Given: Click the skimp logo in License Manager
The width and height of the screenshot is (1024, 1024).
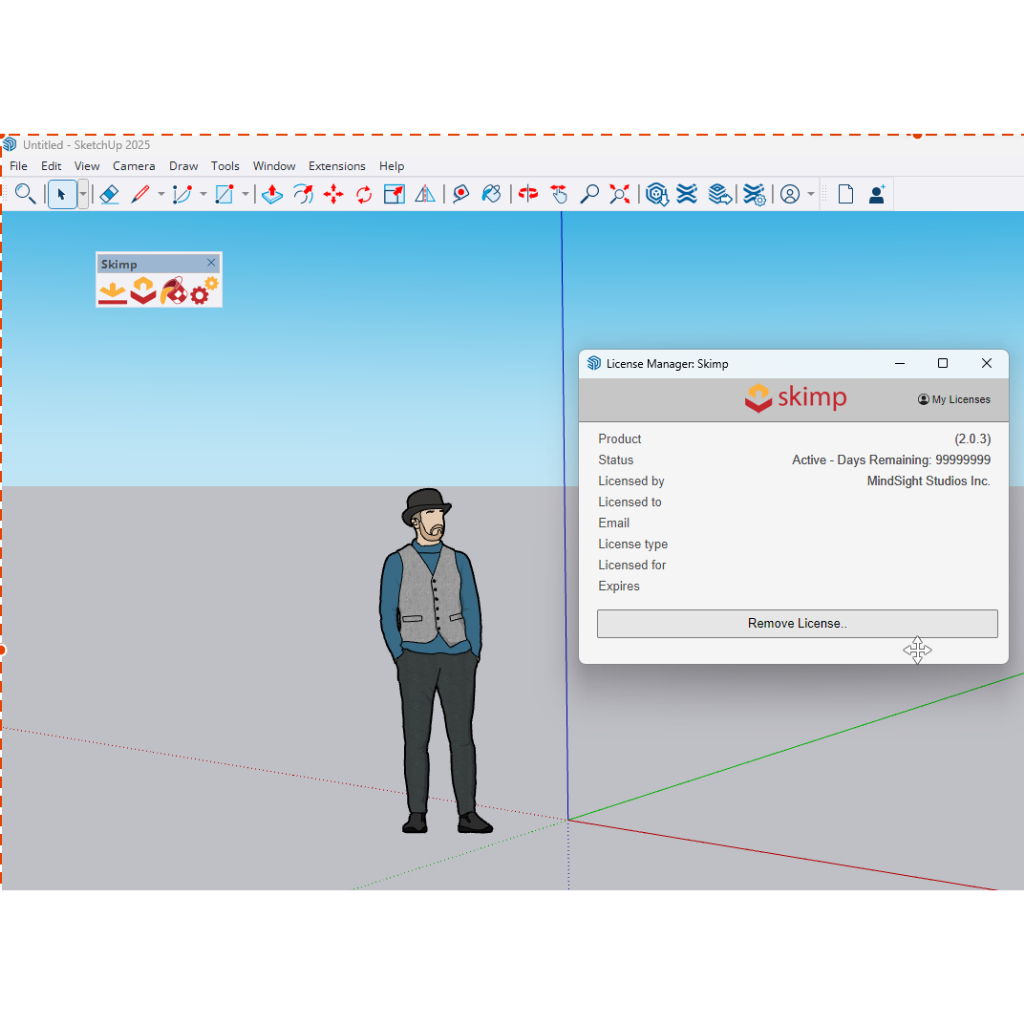Looking at the screenshot, I should pyautogui.click(x=795, y=397).
